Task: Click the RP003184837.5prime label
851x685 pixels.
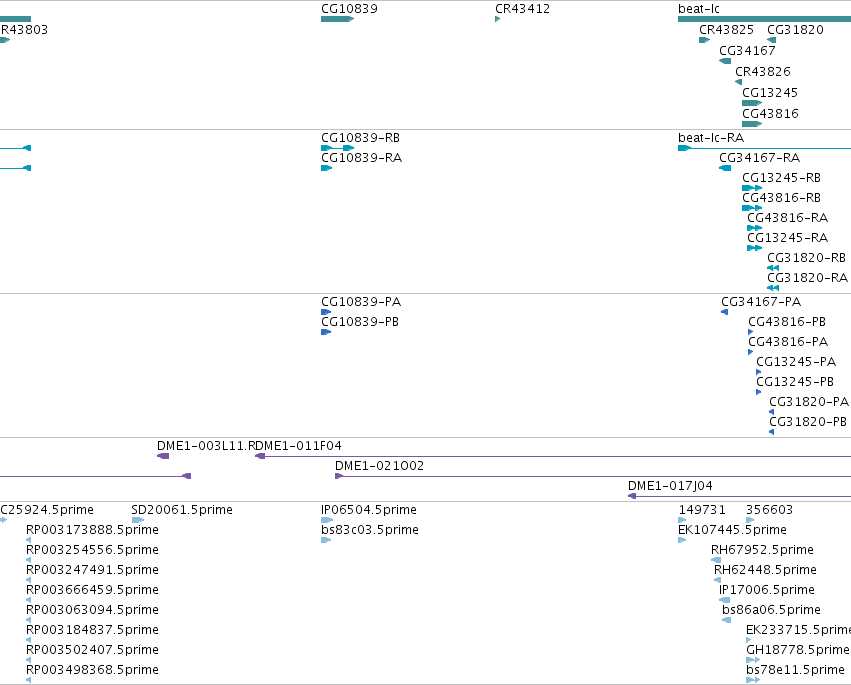Action: pyautogui.click(x=92, y=630)
